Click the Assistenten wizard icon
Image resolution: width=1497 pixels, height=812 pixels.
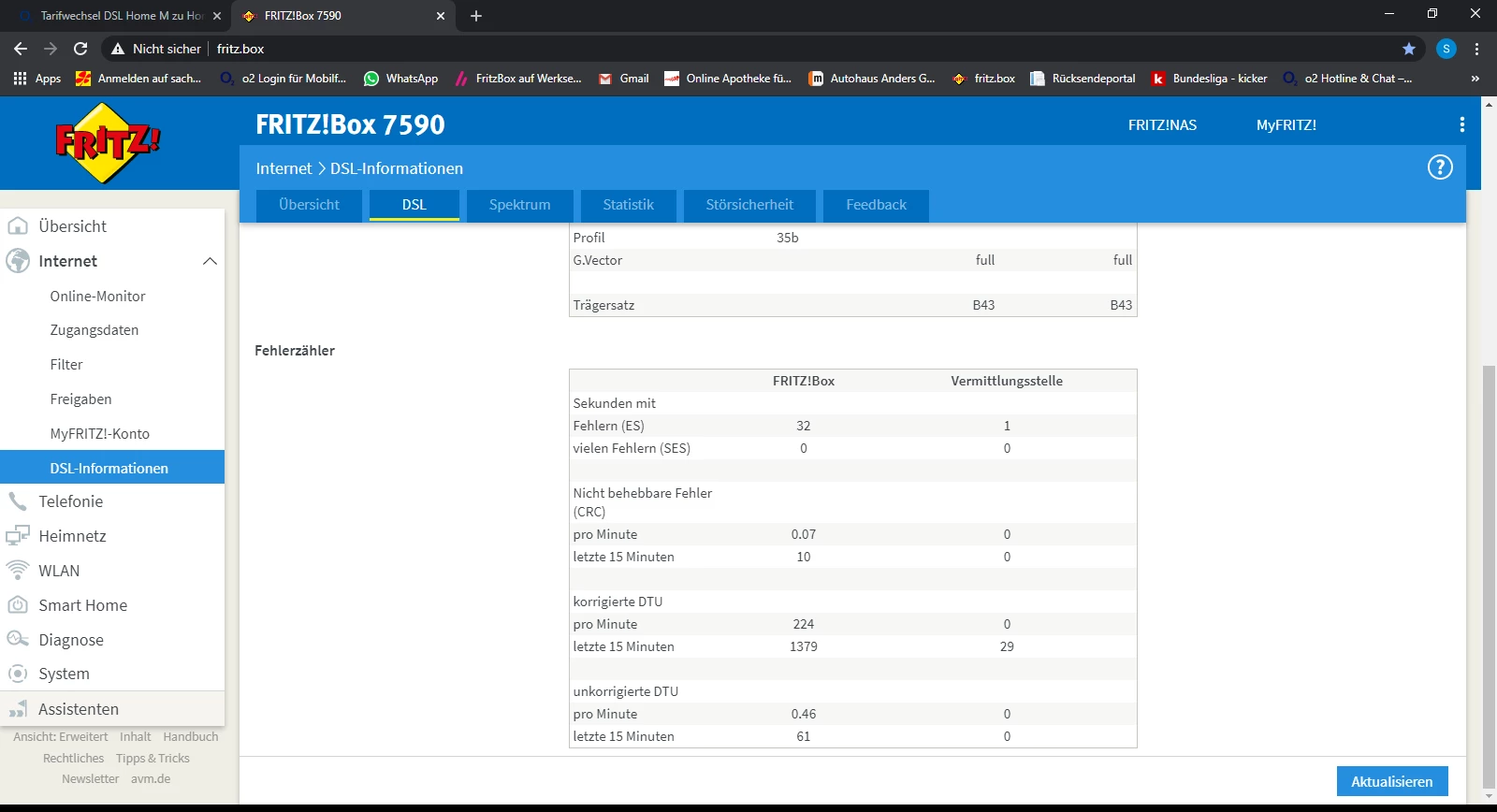(18, 709)
